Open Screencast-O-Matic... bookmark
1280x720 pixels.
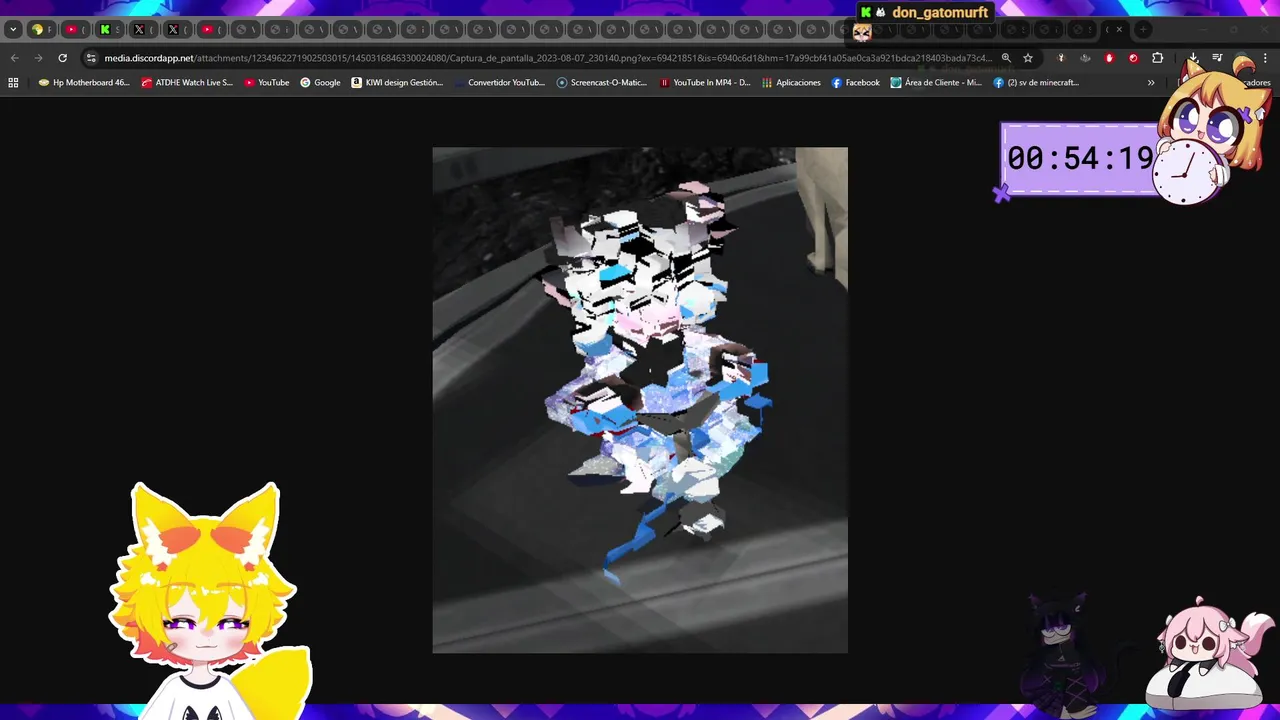coord(602,83)
